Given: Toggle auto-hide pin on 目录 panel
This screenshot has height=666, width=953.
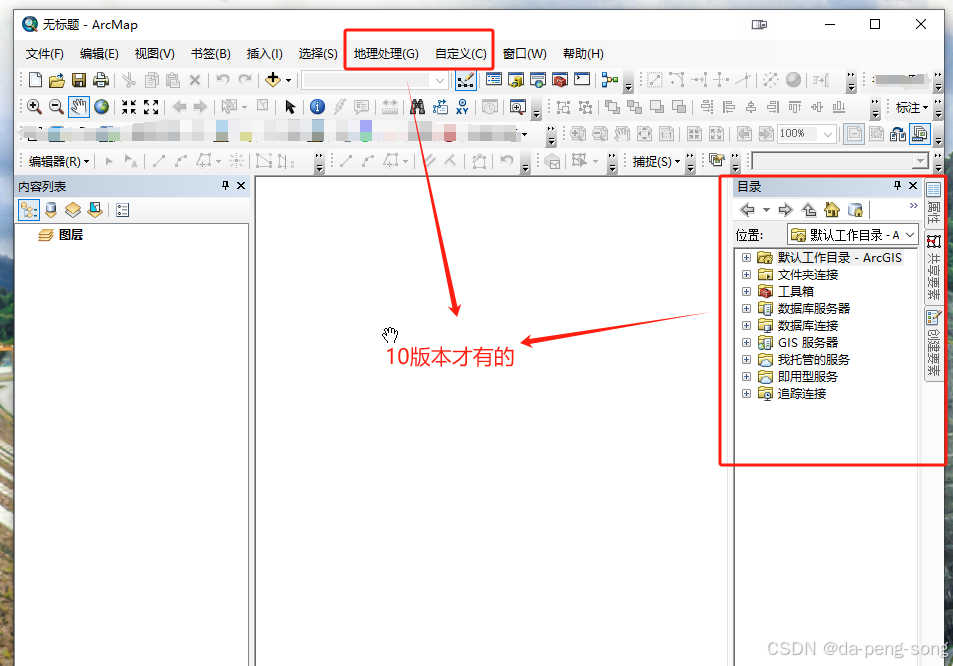Looking at the screenshot, I should coord(897,185).
